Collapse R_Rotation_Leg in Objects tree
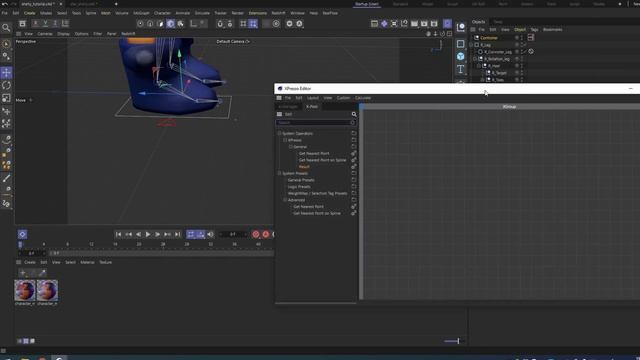640x360 pixels. click(x=475, y=59)
